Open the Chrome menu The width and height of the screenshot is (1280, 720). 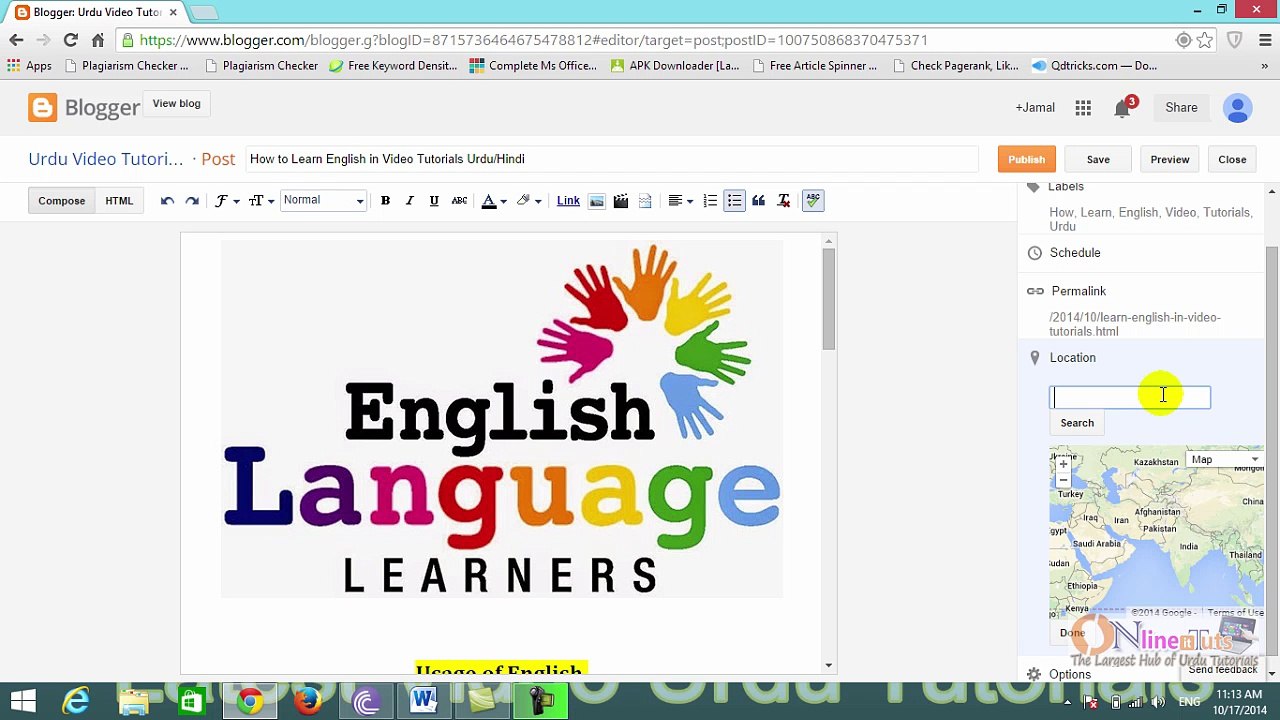coord(1264,40)
